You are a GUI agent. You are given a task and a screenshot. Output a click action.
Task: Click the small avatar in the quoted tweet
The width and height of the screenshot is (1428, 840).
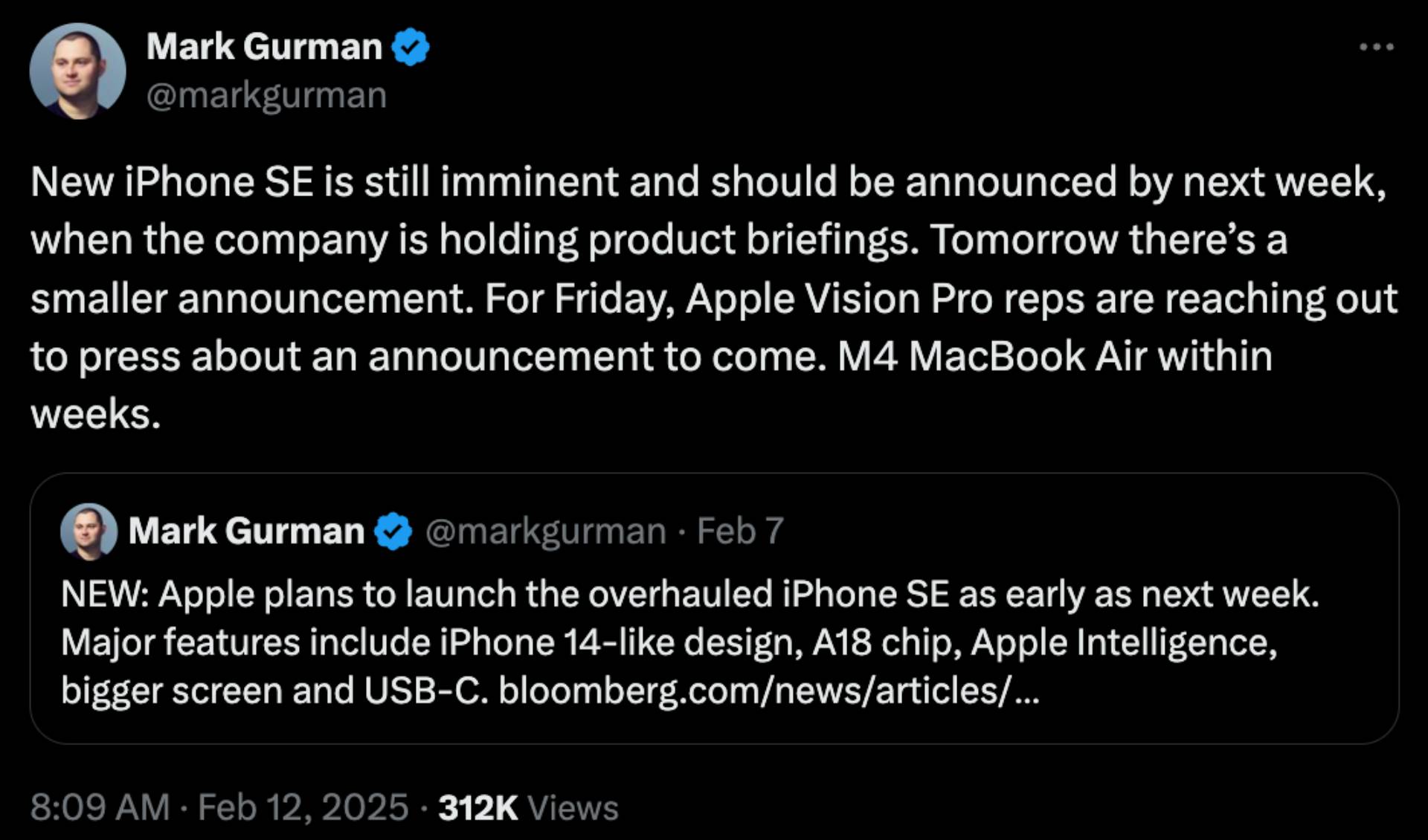coord(89,531)
